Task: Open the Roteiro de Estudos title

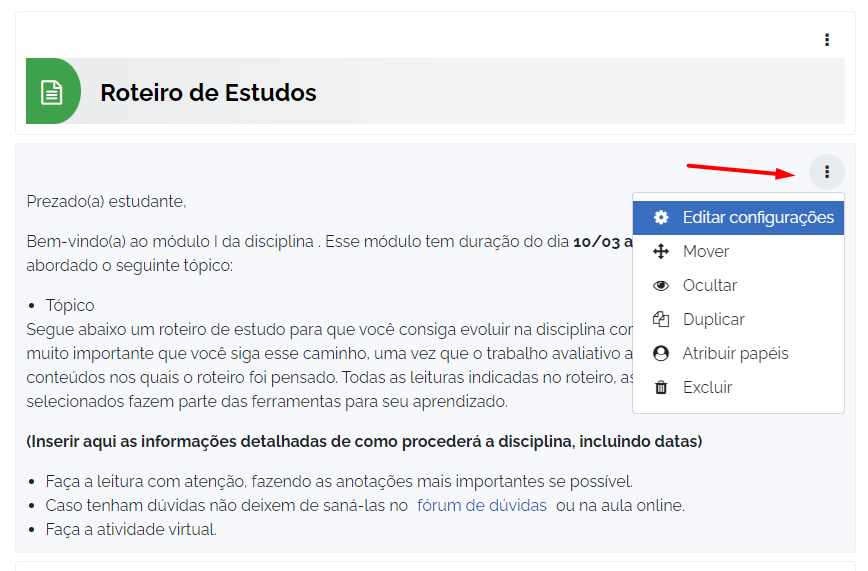Action: click(x=208, y=93)
